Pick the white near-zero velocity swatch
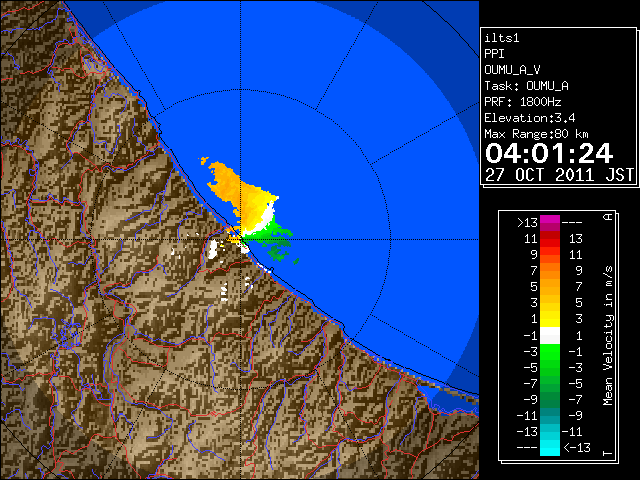 pos(550,336)
